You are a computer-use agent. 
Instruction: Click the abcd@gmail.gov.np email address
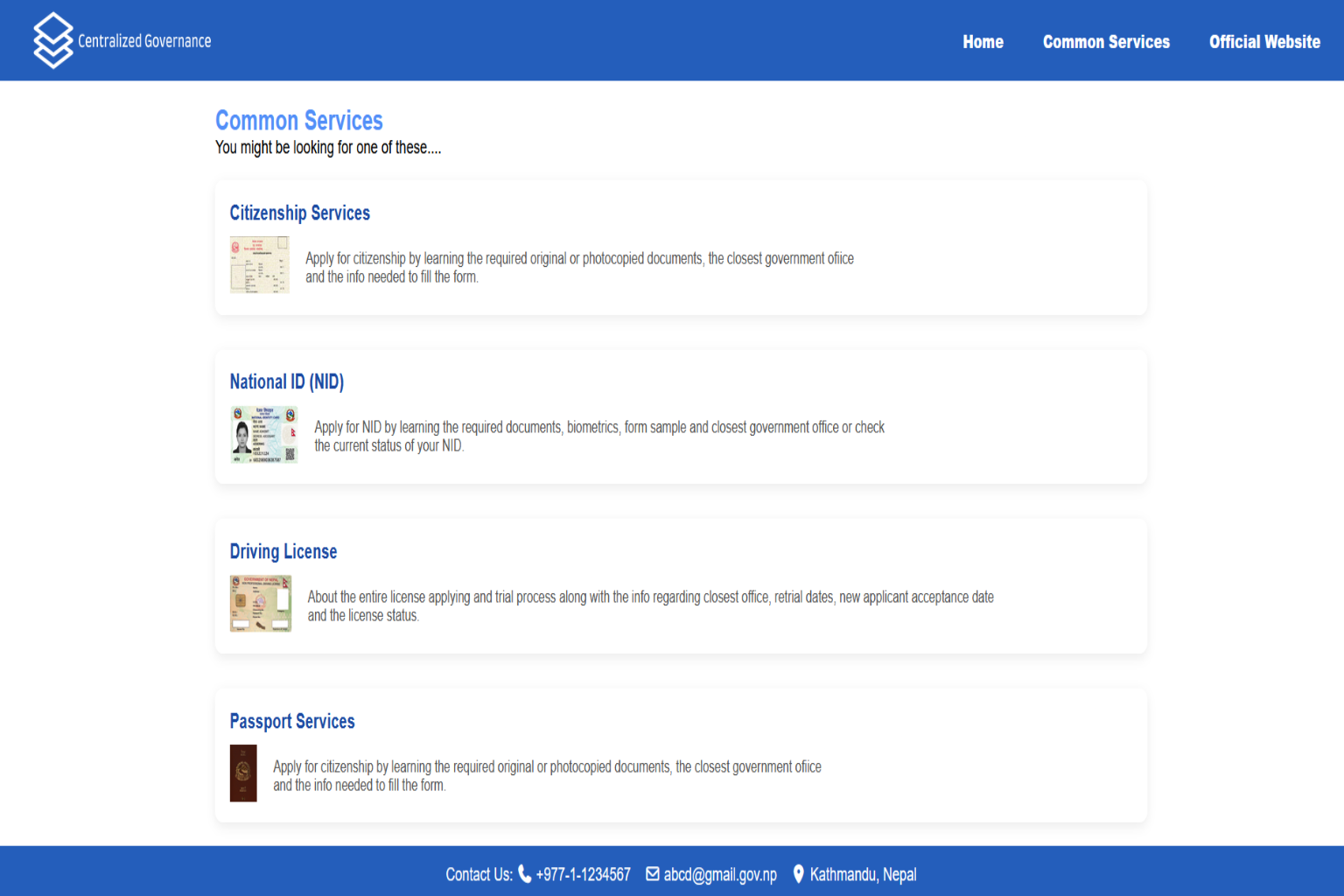pos(720,875)
